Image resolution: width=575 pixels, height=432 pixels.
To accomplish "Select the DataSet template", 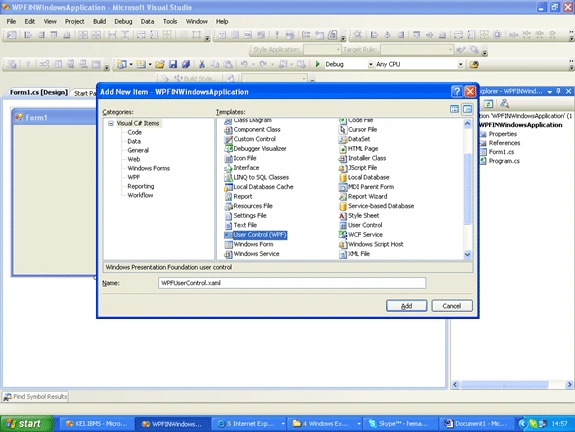I will point(354,139).
